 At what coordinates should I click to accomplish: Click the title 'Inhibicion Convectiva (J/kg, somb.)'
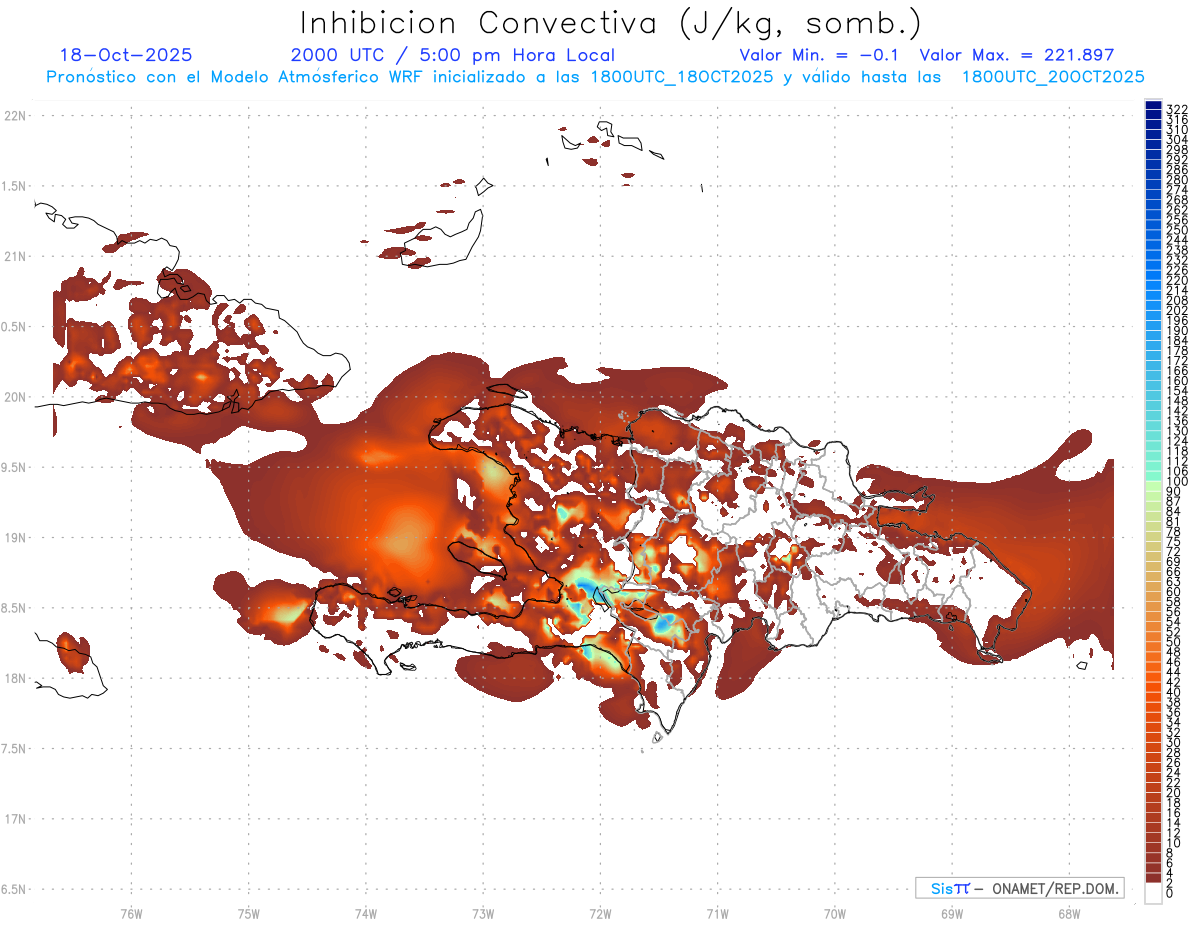(611, 24)
